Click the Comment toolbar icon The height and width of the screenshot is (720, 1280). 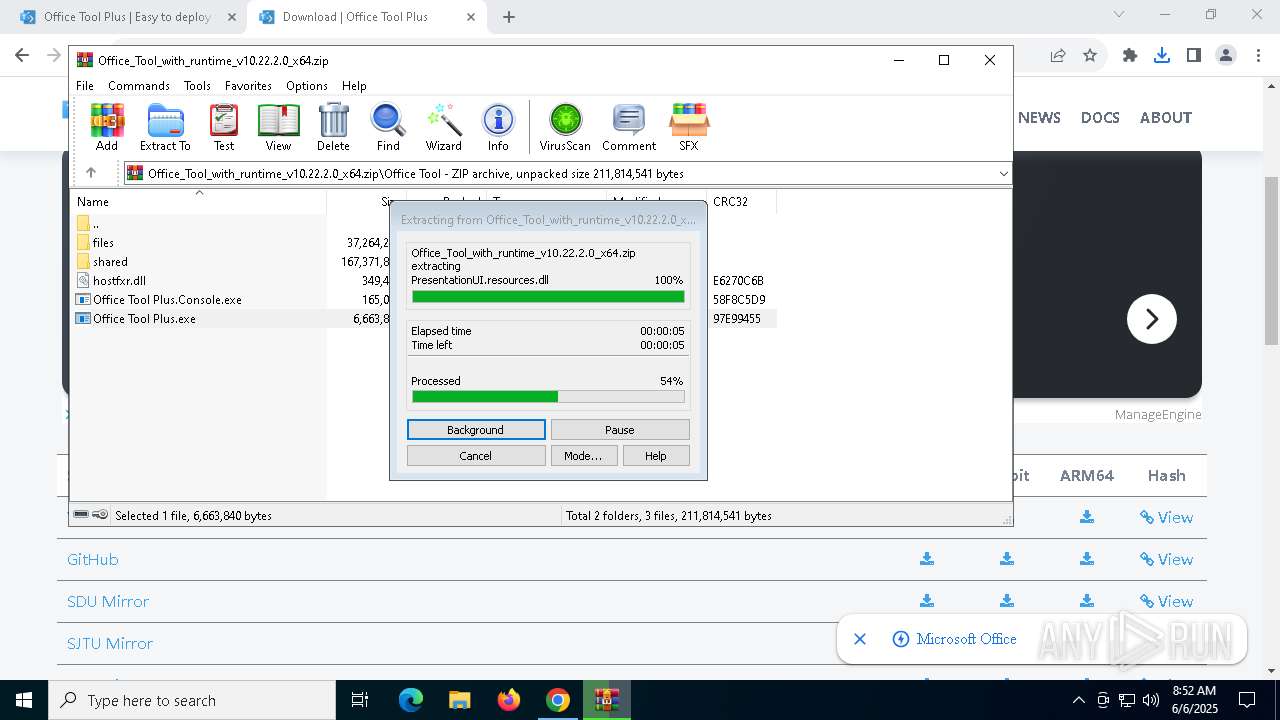[629, 127]
